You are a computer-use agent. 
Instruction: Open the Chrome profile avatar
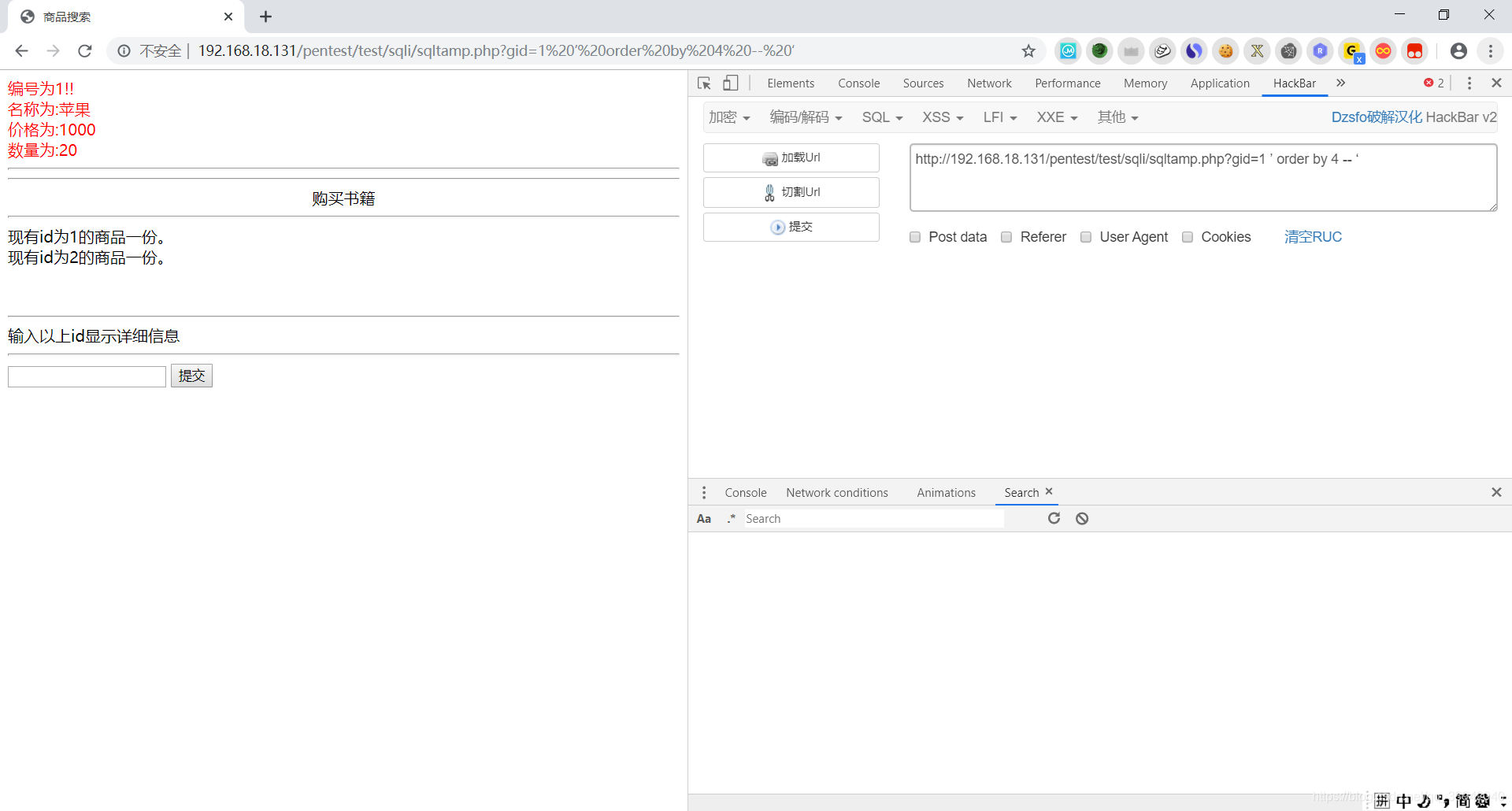1458,51
